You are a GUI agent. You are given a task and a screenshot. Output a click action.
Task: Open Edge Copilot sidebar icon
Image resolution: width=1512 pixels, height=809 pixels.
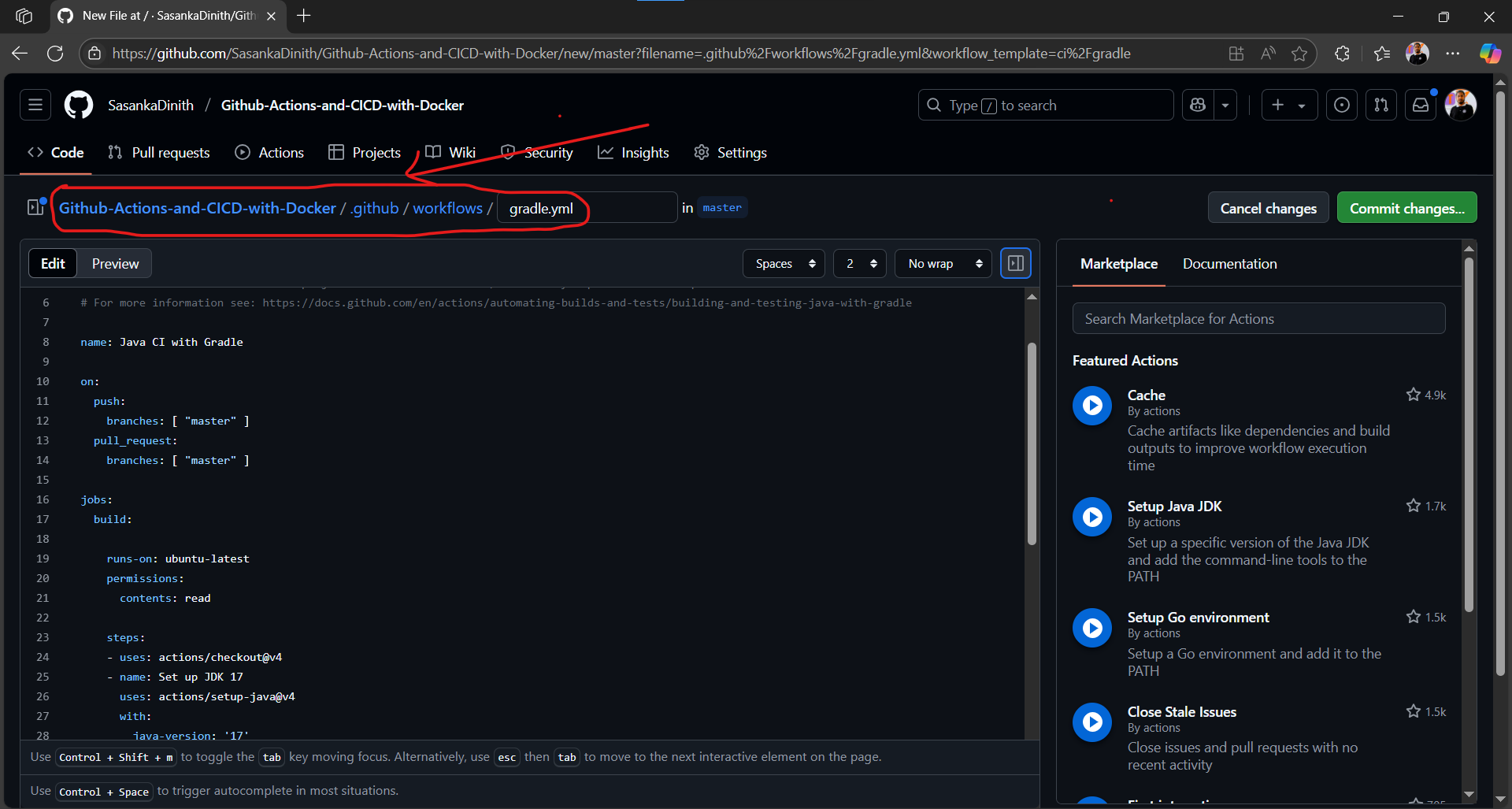tap(1490, 54)
